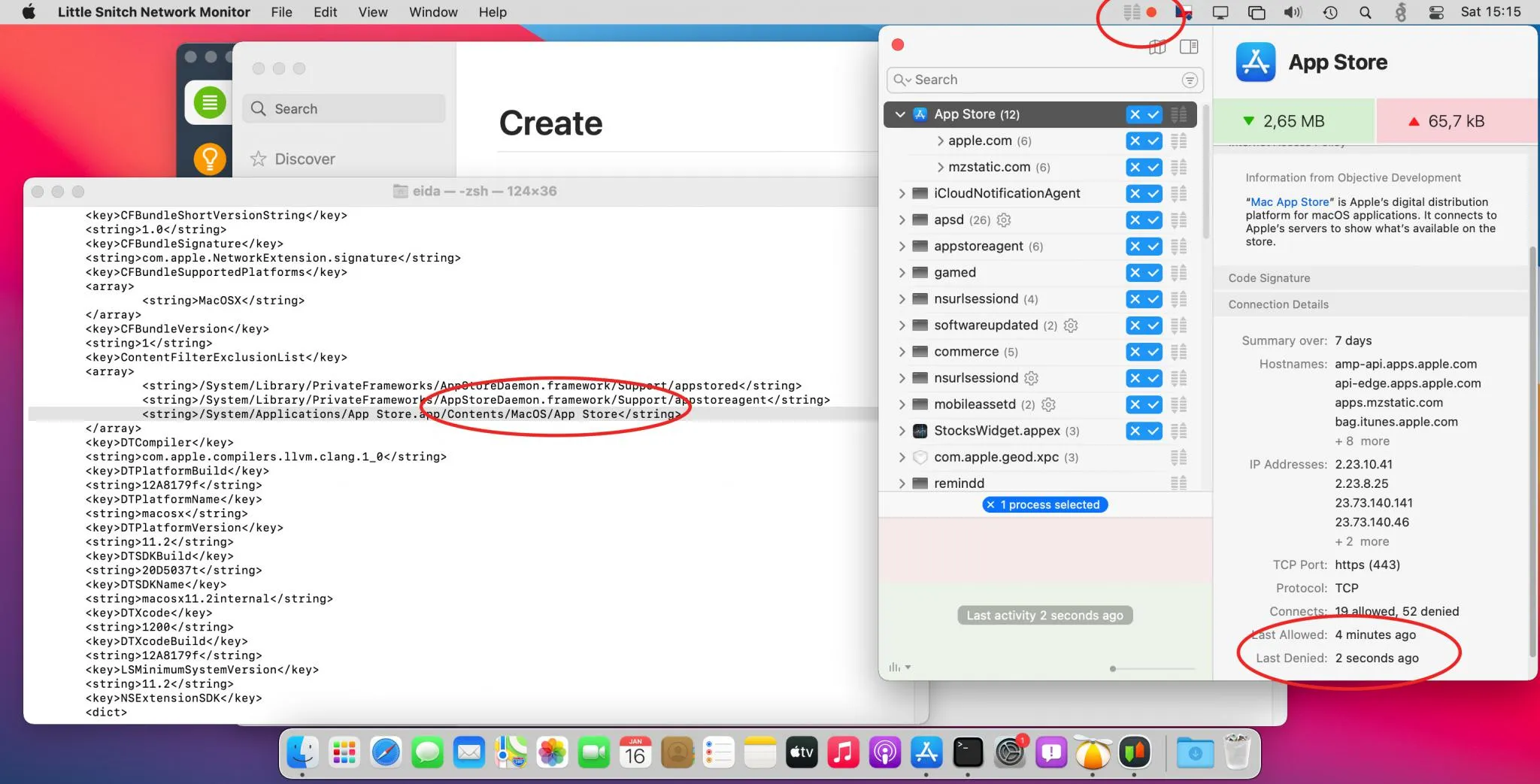Click the gear icon next to mobileassetd
Image resolution: width=1540 pixels, height=784 pixels.
pos(1048,404)
